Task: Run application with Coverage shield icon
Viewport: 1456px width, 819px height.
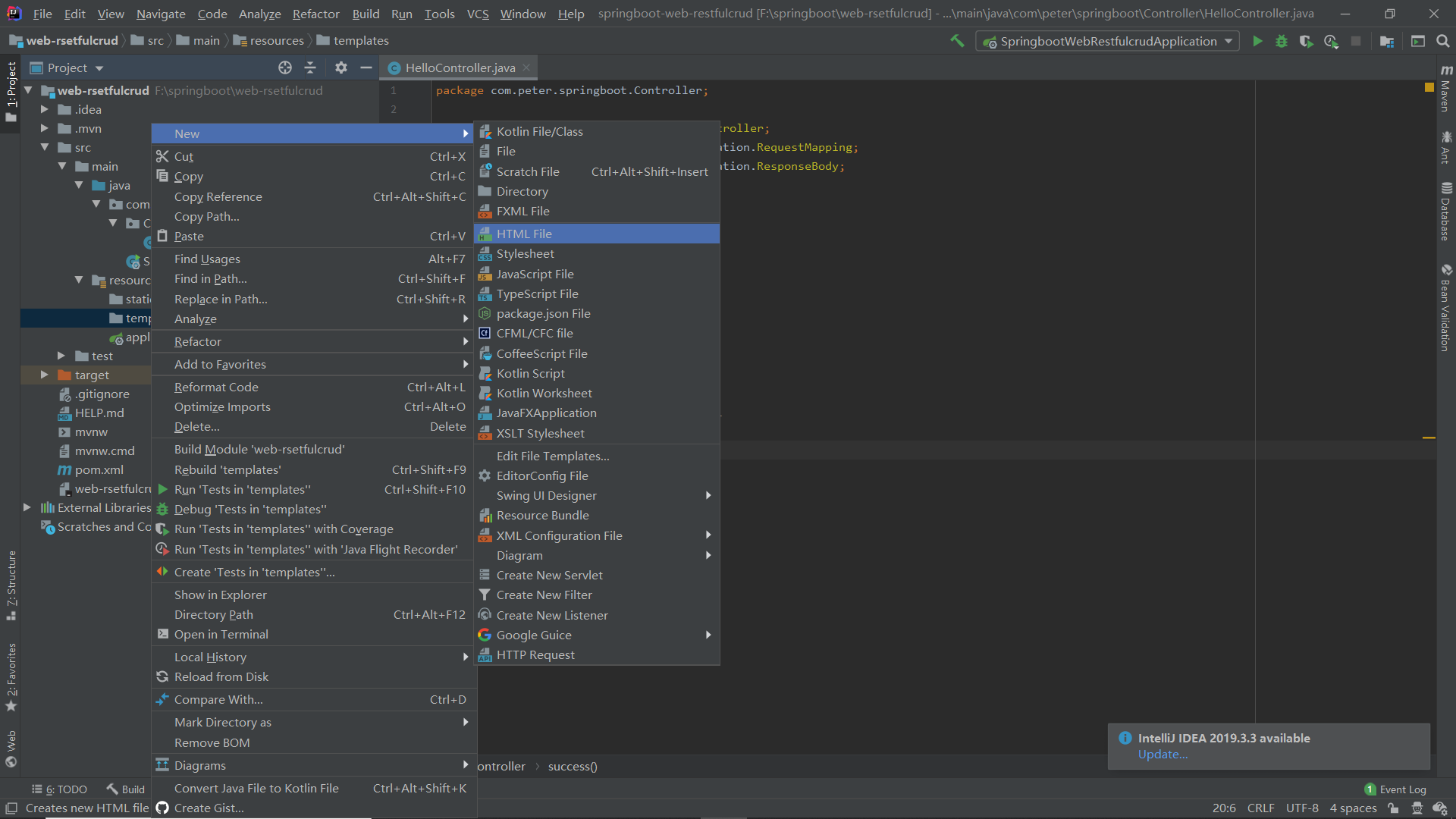Action: (x=1307, y=41)
